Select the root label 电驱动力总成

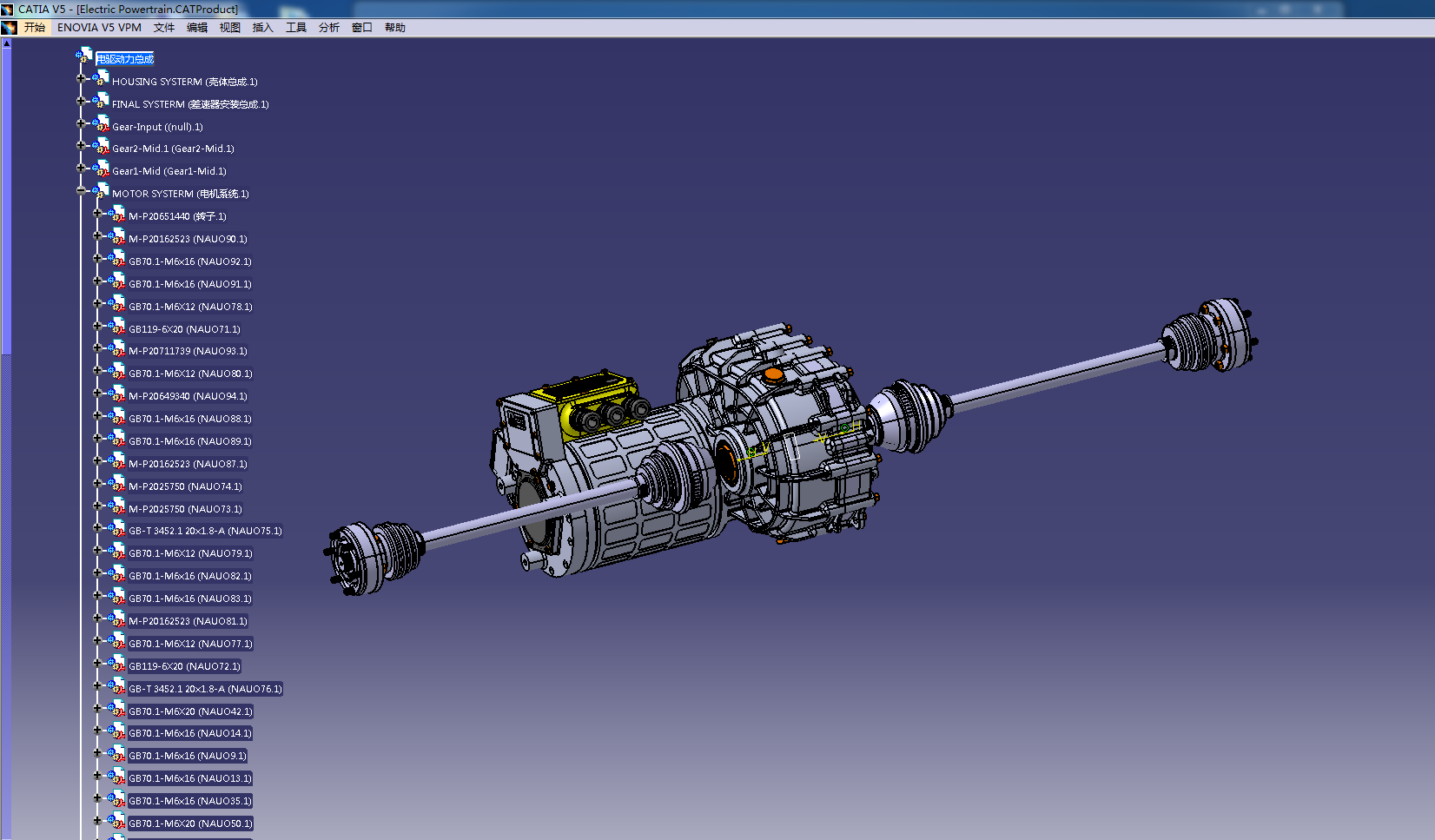125,59
